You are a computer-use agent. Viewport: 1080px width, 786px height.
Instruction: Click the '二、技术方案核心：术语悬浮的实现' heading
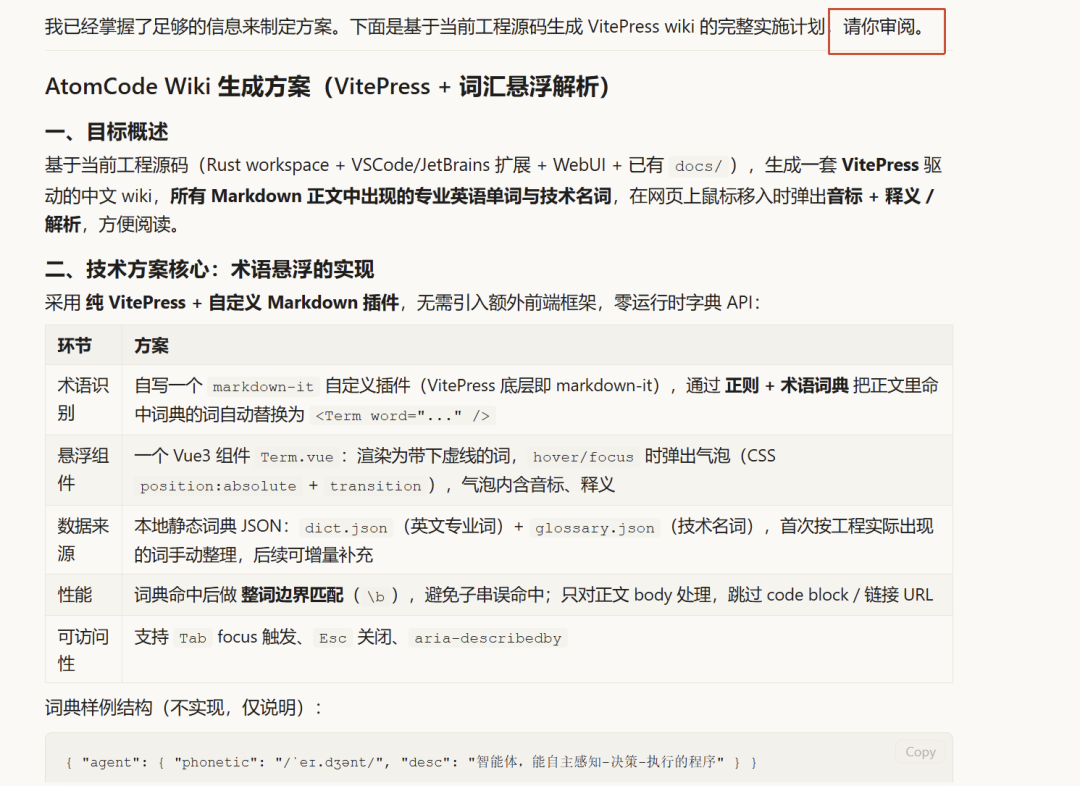(209, 269)
